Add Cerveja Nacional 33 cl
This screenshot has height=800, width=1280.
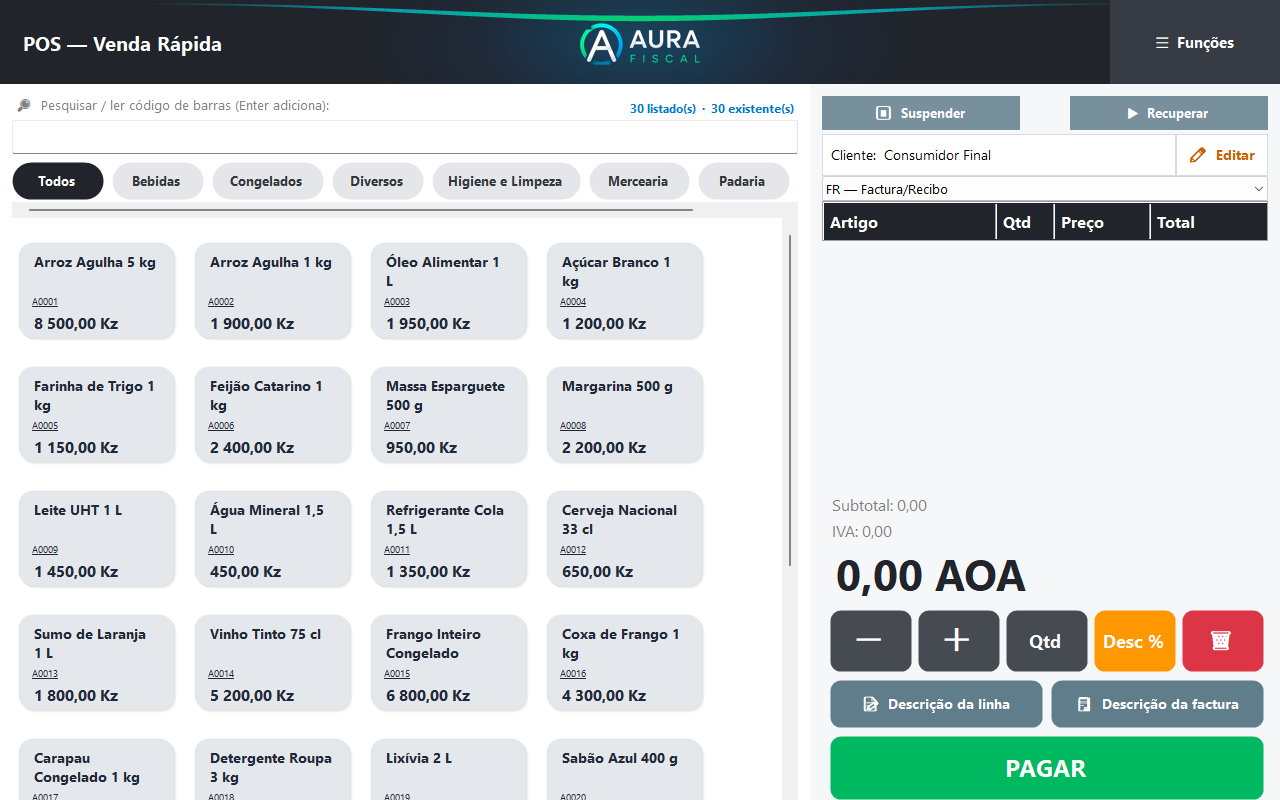(x=625, y=539)
